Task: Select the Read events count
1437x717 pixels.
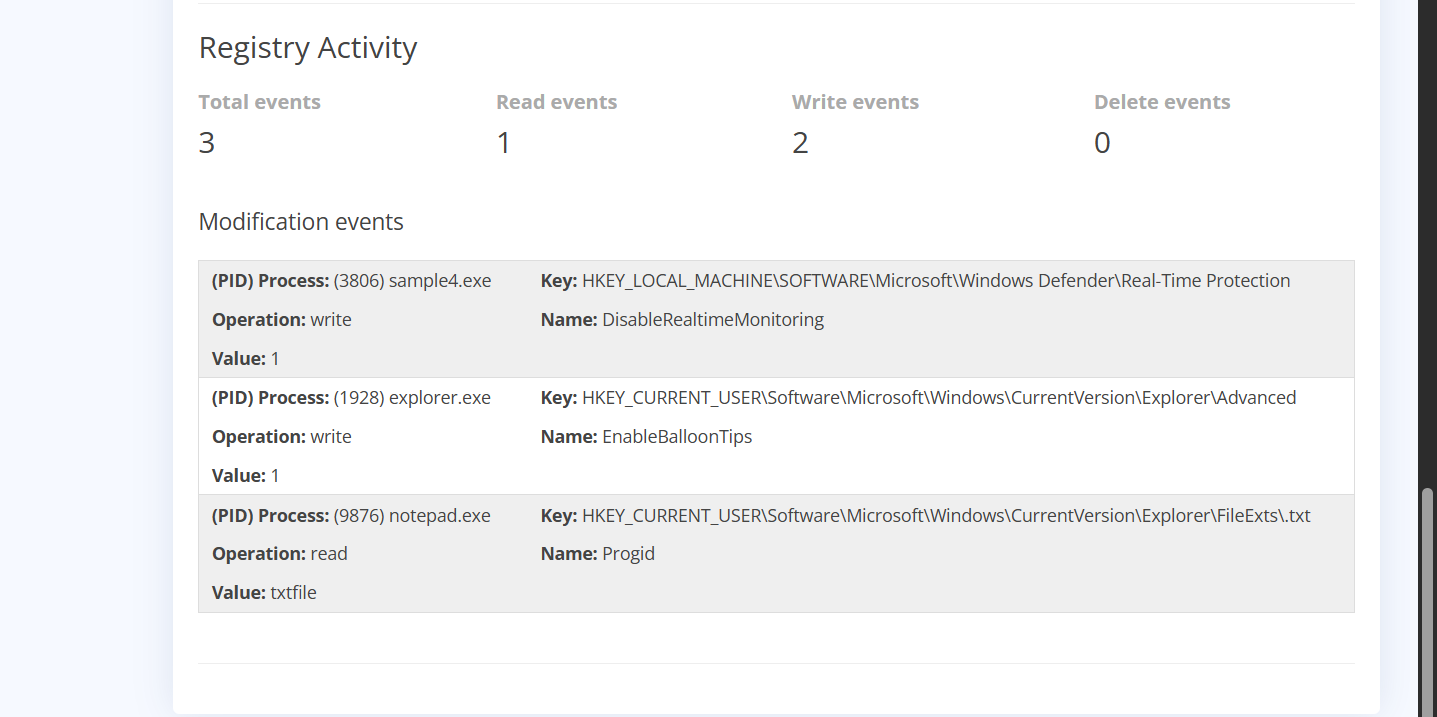Action: tap(504, 143)
